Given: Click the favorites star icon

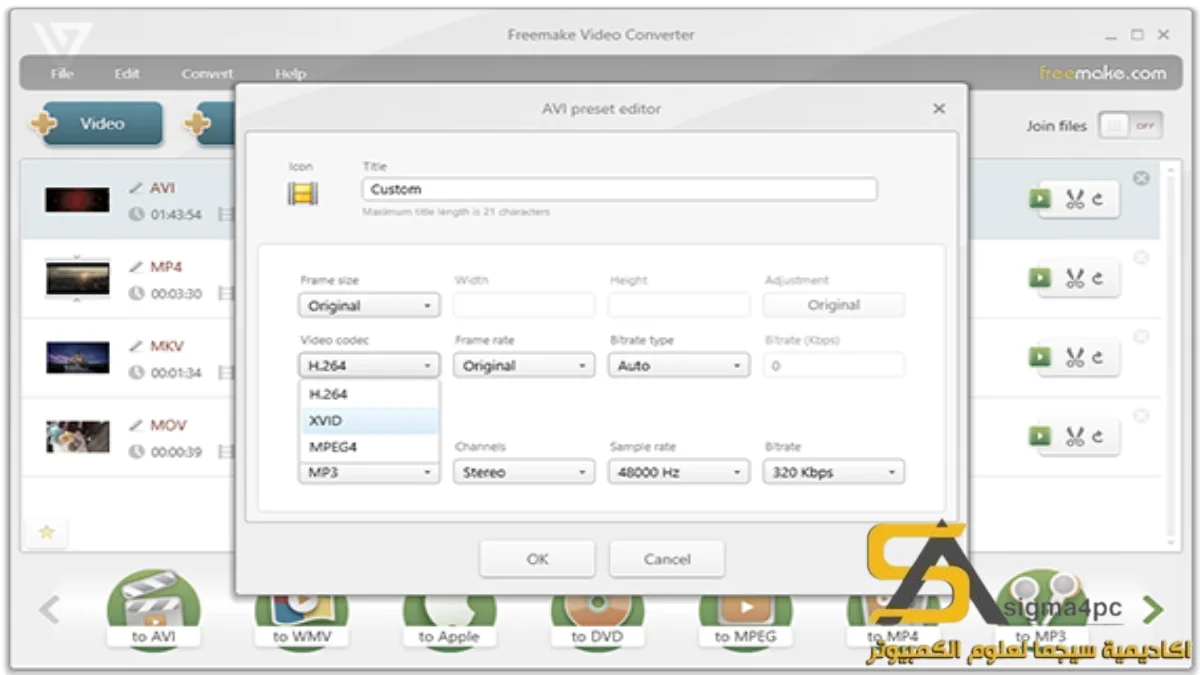Looking at the screenshot, I should (46, 532).
